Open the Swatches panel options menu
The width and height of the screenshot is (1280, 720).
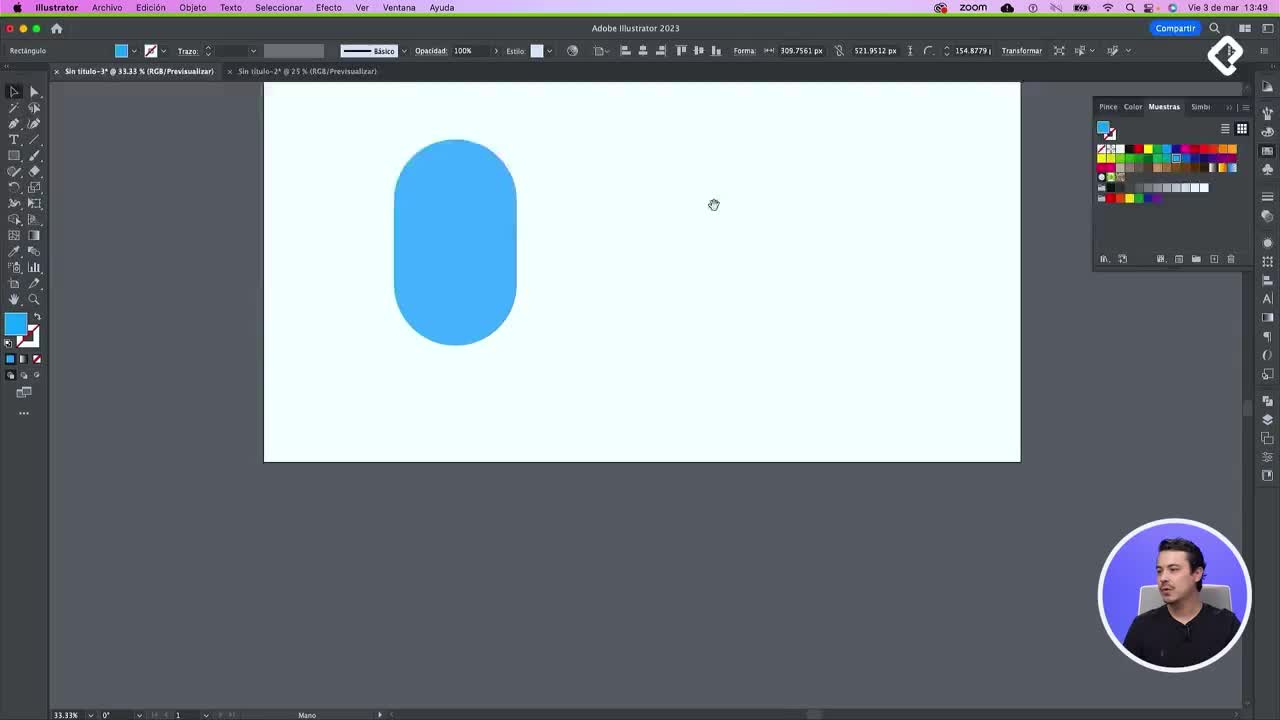(x=1245, y=107)
